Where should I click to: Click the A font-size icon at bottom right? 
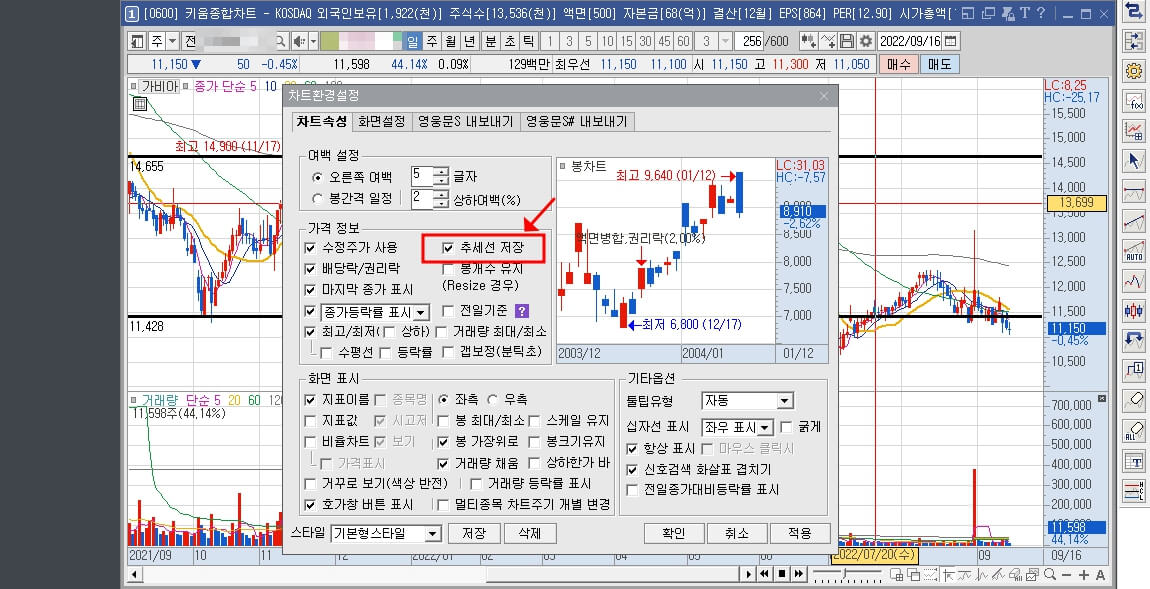(x=1100, y=574)
